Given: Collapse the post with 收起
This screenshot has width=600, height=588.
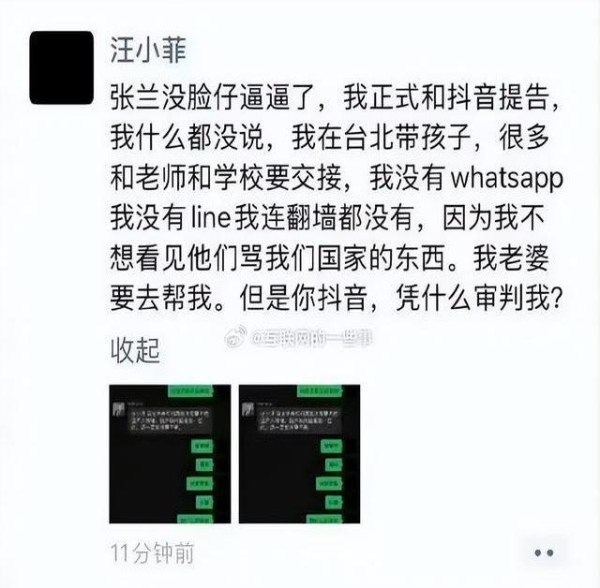Looking at the screenshot, I should pyautogui.click(x=135, y=351).
